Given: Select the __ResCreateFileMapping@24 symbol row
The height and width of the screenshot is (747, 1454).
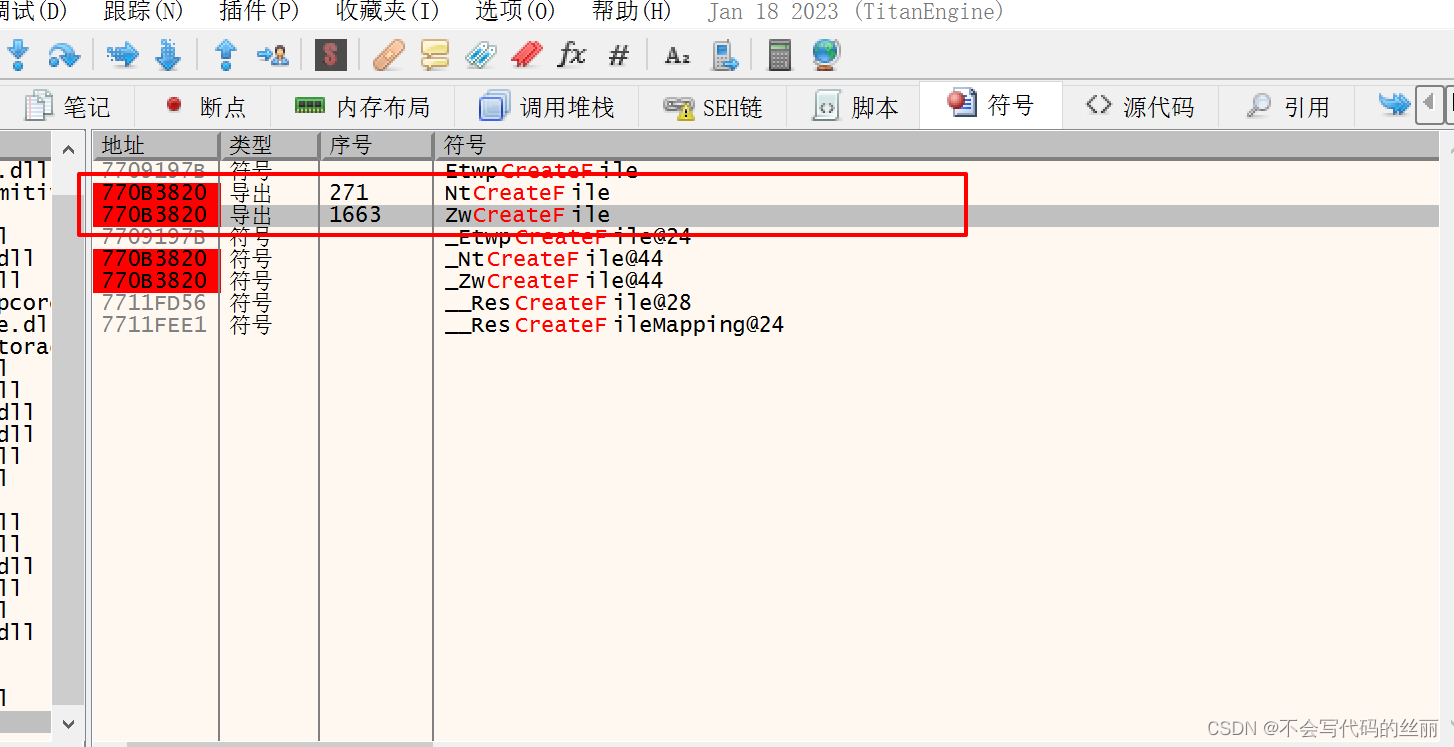Looking at the screenshot, I should point(765,324).
